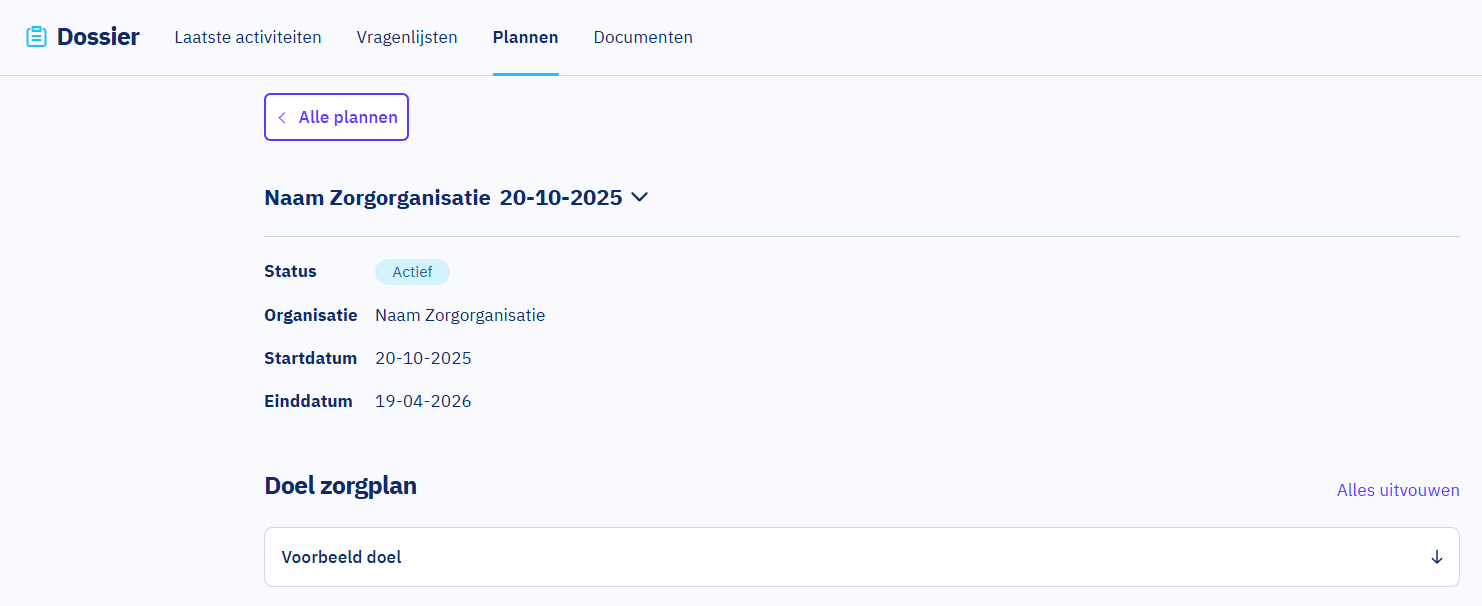Click the Startdatum value 20-10-2025
This screenshot has height=606, width=1482.
coord(423,358)
